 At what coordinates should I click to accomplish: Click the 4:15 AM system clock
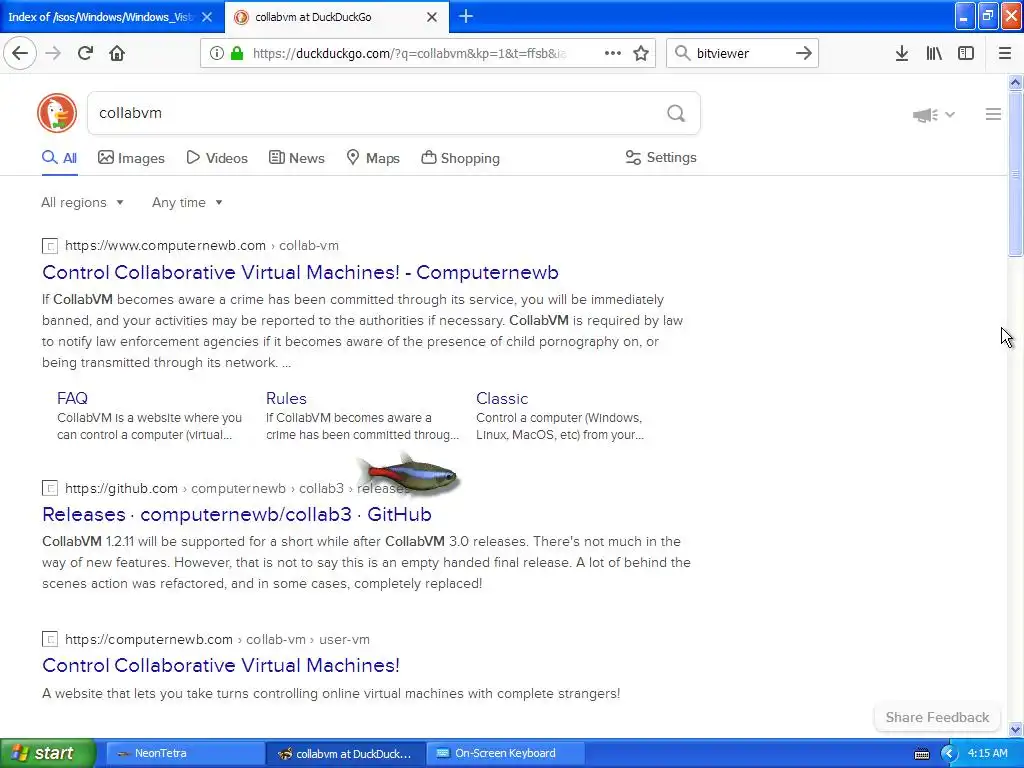click(987, 754)
